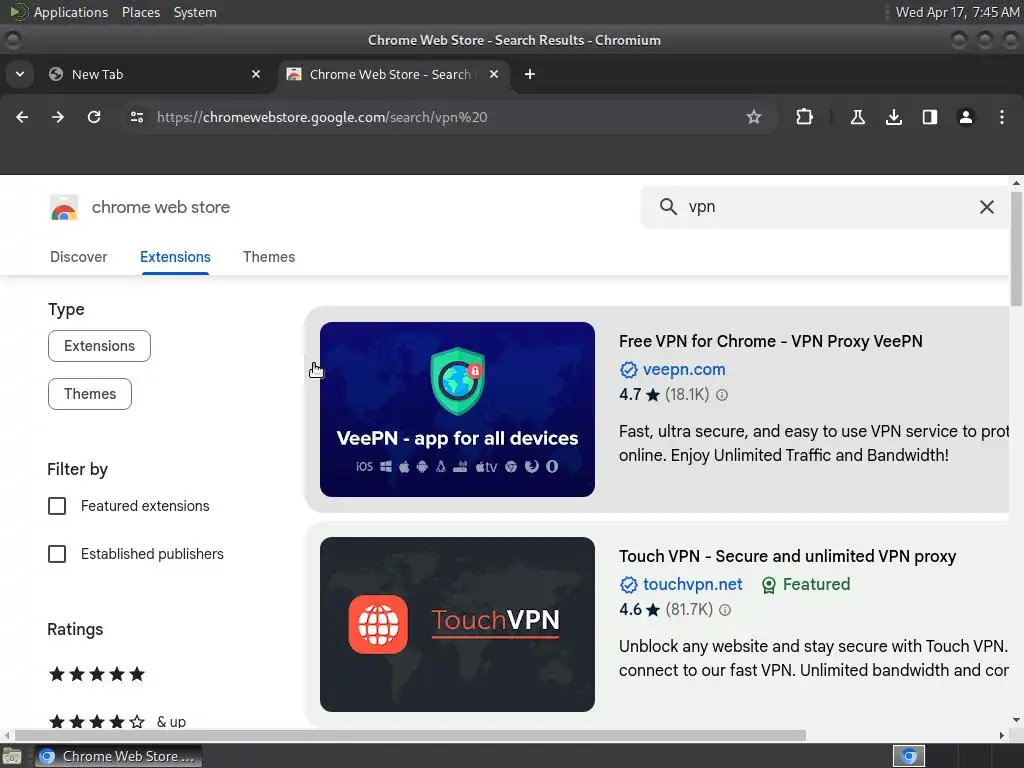The height and width of the screenshot is (768, 1024).
Task: Open the Downloads icon in toolbar
Action: (894, 117)
